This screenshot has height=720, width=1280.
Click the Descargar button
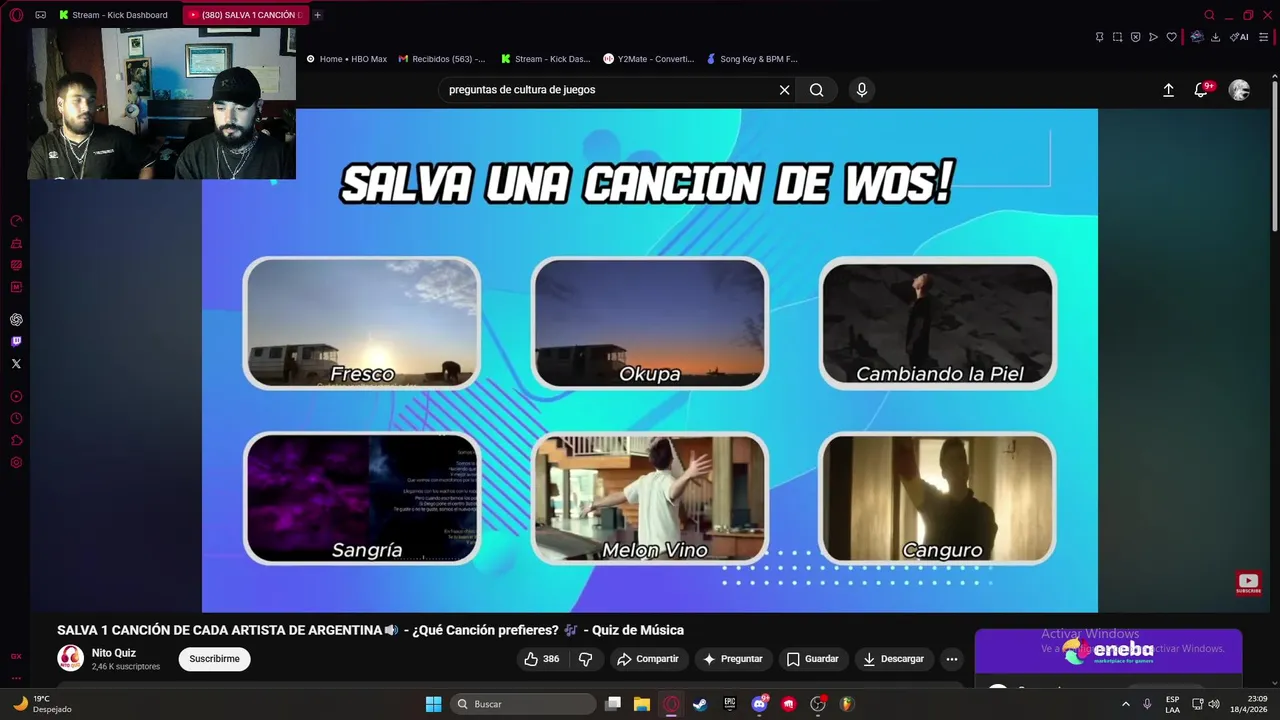(894, 659)
